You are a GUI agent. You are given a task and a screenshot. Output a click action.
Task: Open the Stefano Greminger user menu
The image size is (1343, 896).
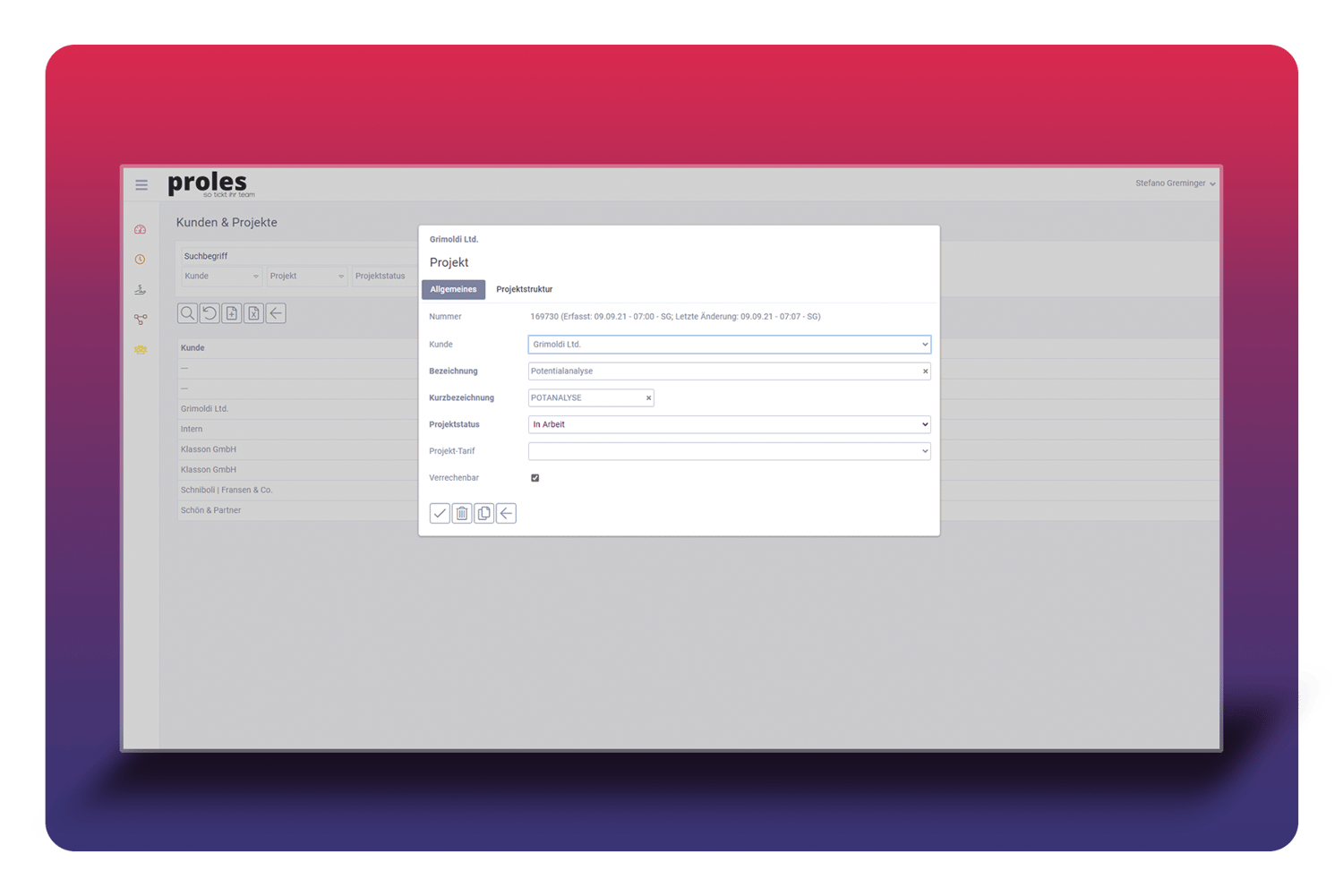click(1176, 183)
